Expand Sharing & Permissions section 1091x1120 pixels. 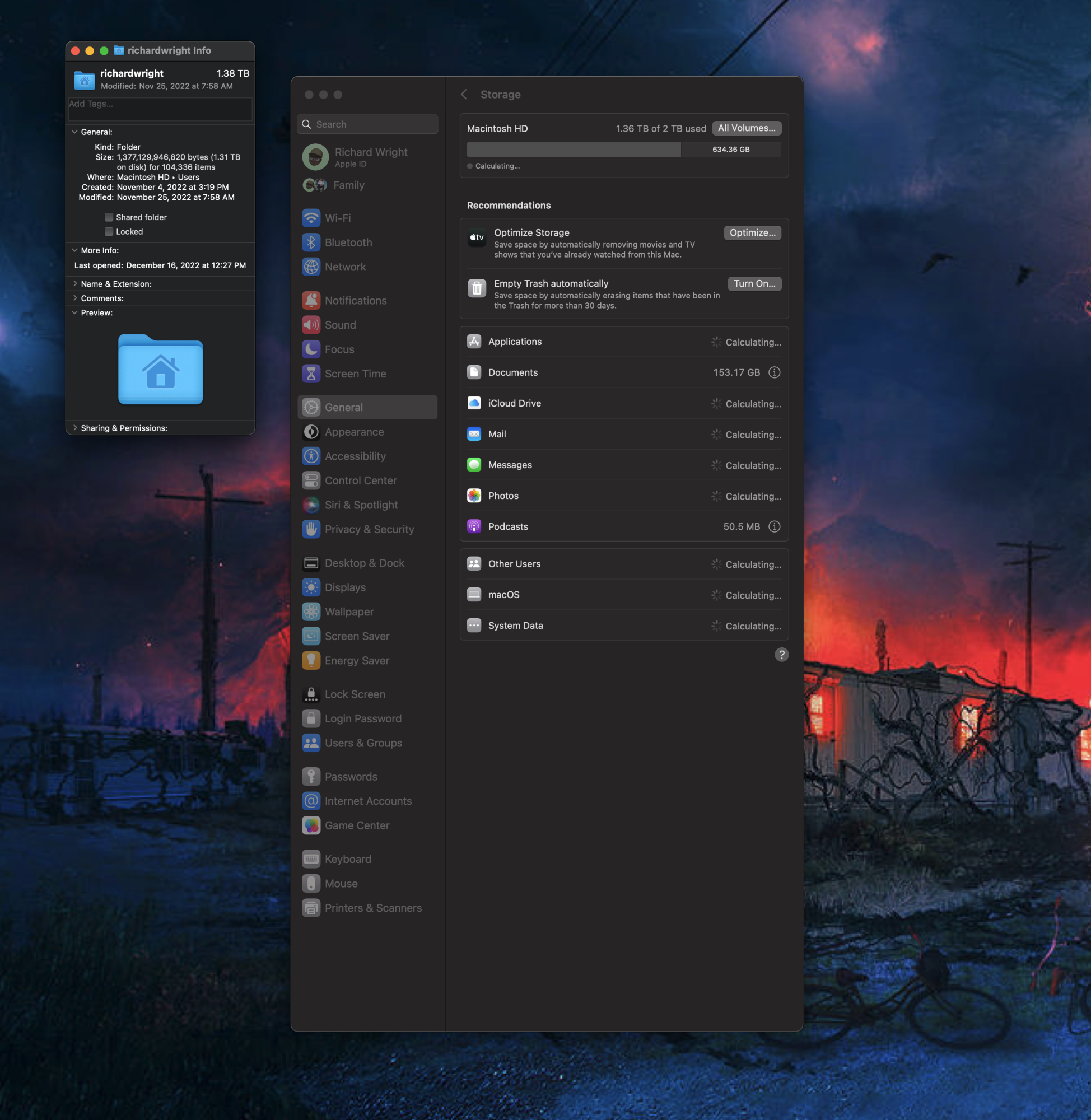click(74, 428)
